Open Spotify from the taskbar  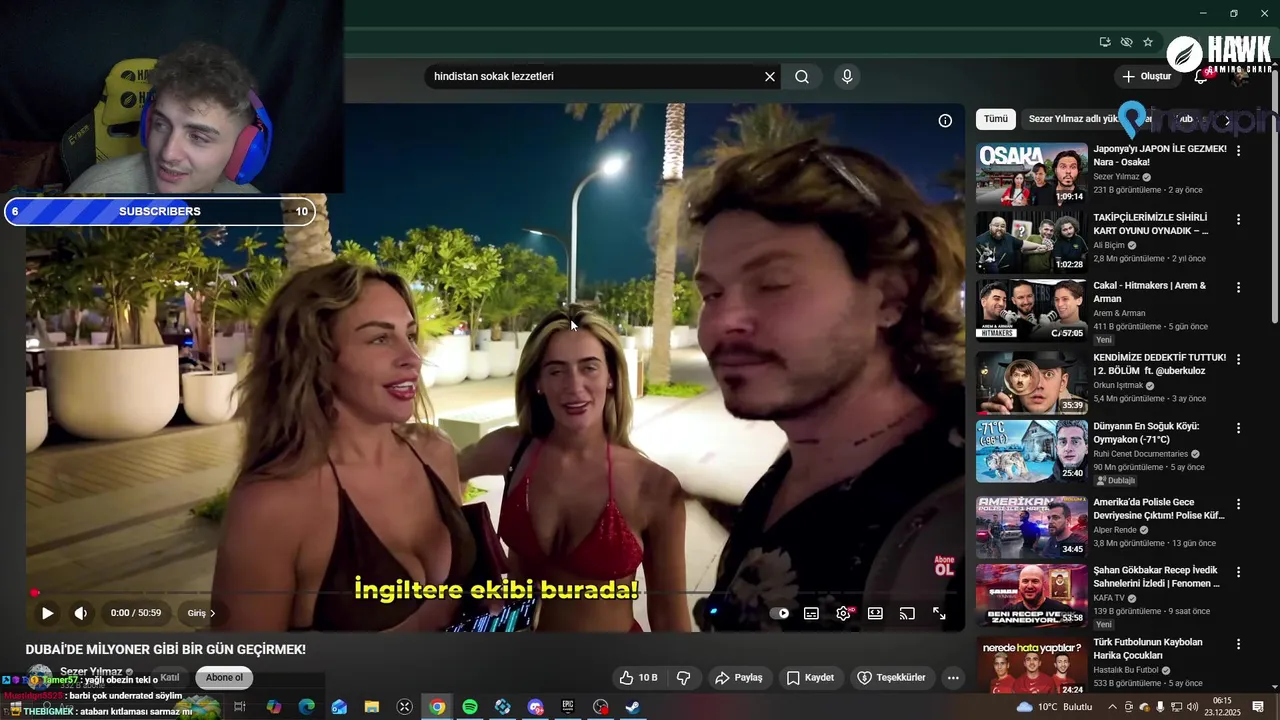(x=470, y=707)
